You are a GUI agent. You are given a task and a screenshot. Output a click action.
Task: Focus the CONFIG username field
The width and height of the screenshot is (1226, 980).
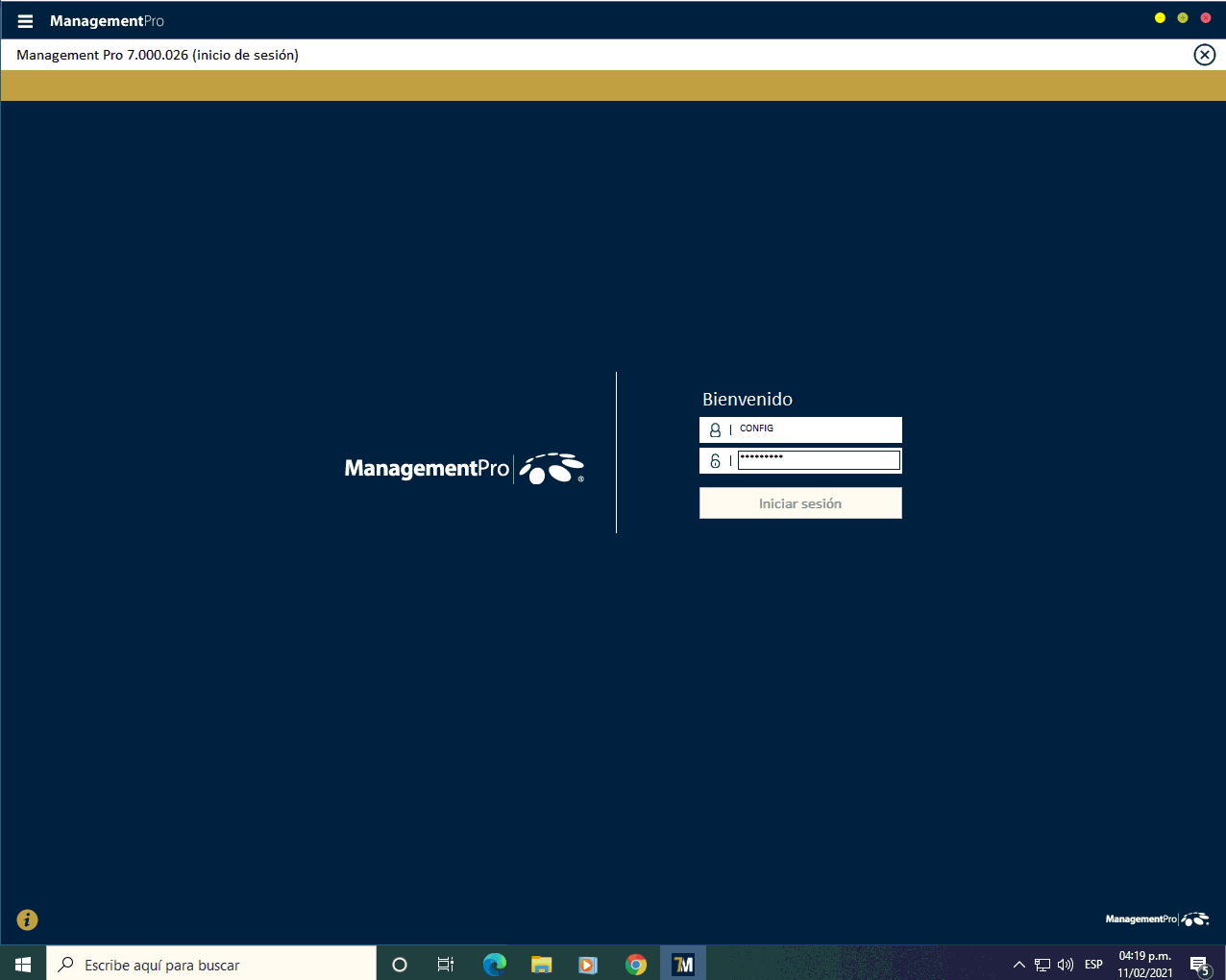click(x=817, y=429)
